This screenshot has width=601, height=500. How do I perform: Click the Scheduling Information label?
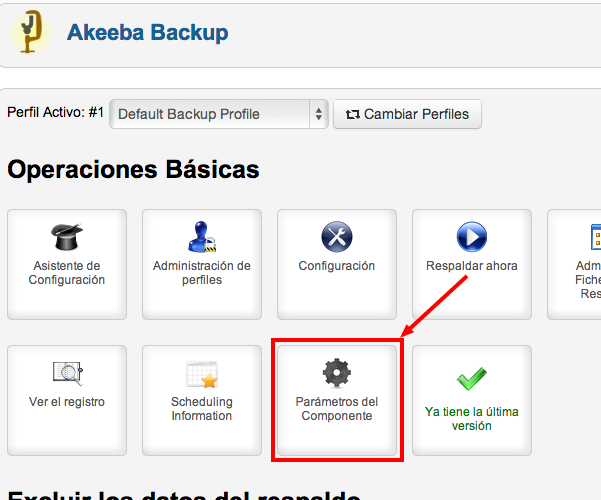pos(202,409)
